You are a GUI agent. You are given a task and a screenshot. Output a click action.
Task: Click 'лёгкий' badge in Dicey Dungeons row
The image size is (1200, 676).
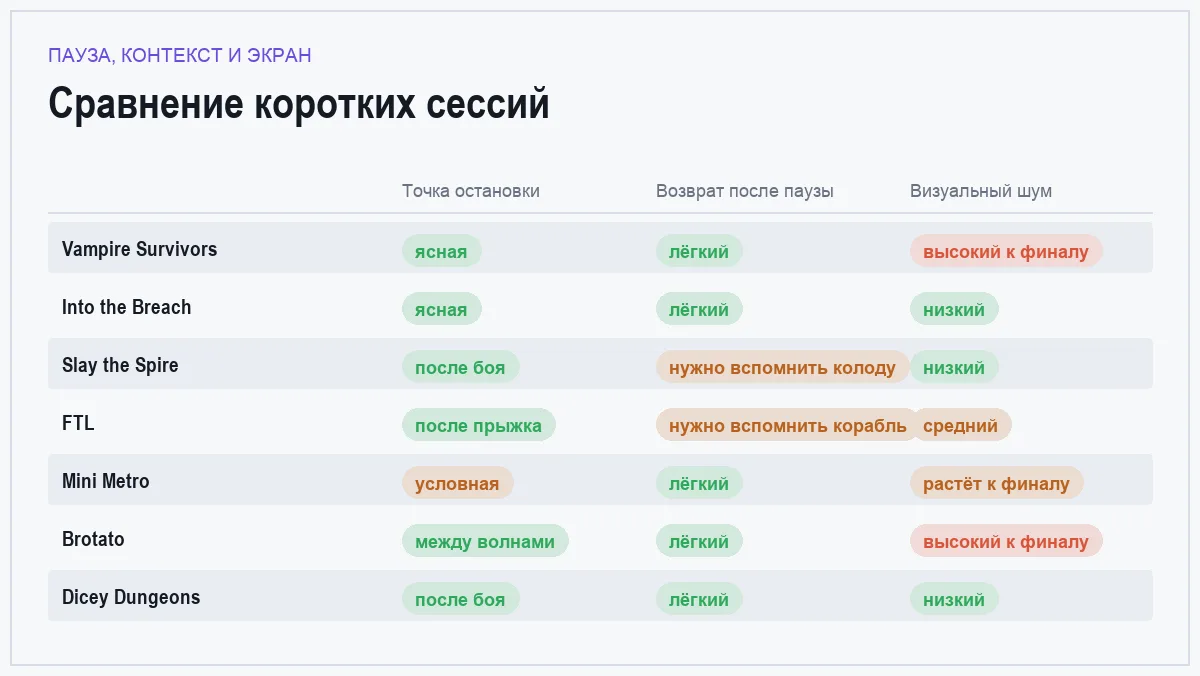coord(699,599)
